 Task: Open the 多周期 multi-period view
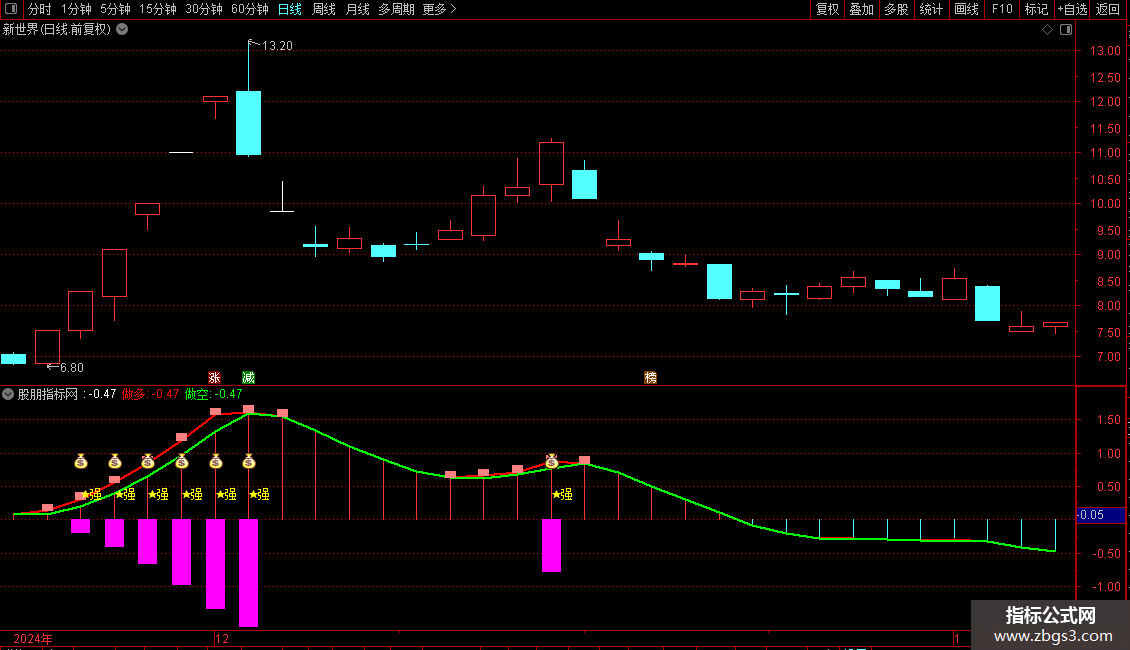[396, 9]
